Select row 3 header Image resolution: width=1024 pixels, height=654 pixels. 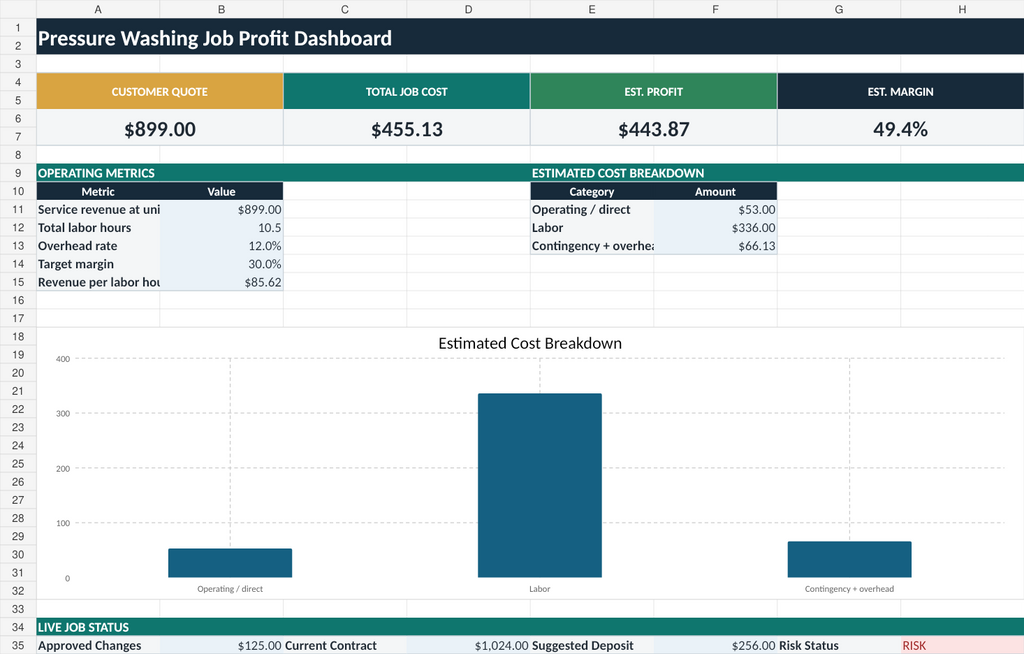[18, 64]
